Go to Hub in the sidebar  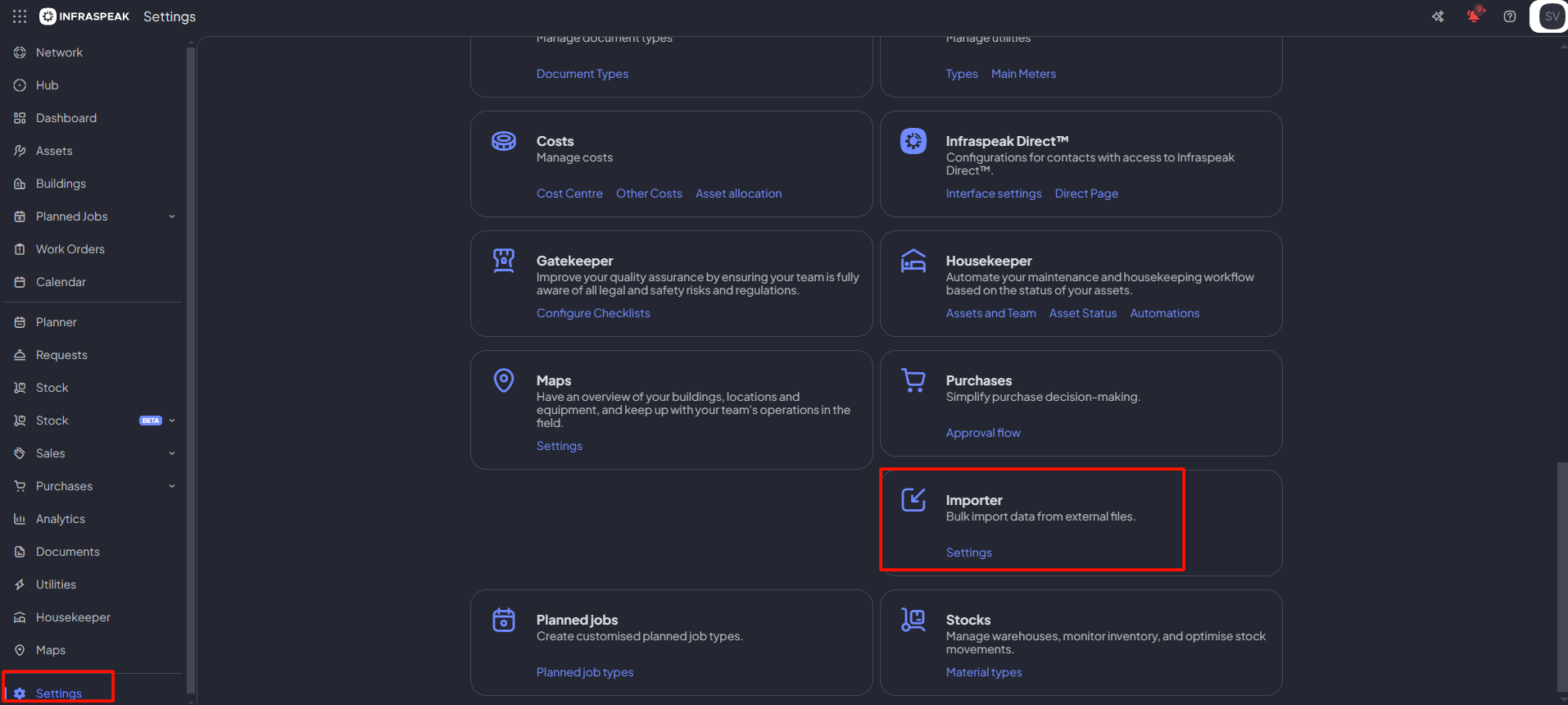(47, 85)
